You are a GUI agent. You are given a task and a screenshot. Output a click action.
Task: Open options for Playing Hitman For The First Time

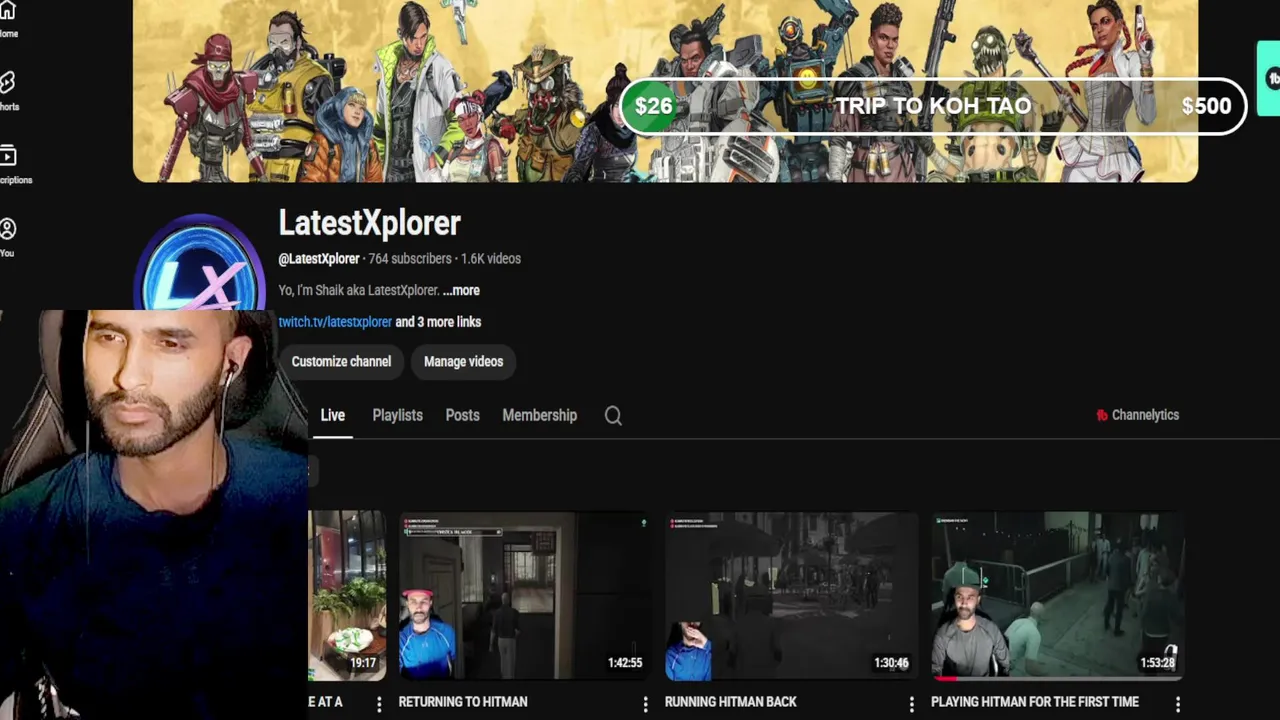(x=1177, y=704)
